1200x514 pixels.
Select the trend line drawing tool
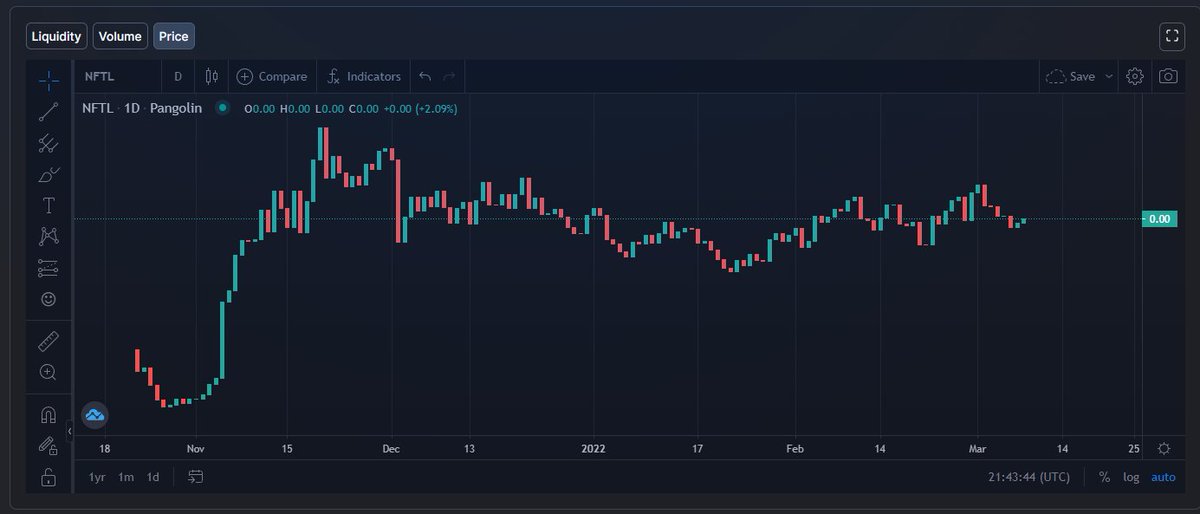tap(48, 112)
